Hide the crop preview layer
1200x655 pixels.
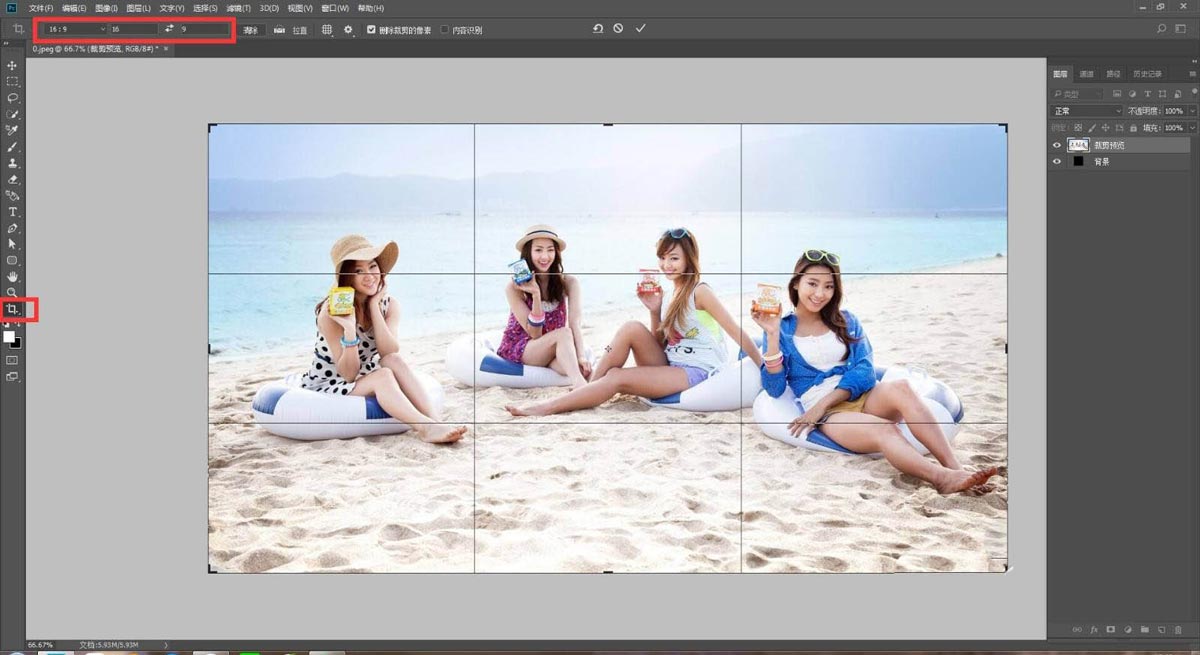click(1057, 145)
